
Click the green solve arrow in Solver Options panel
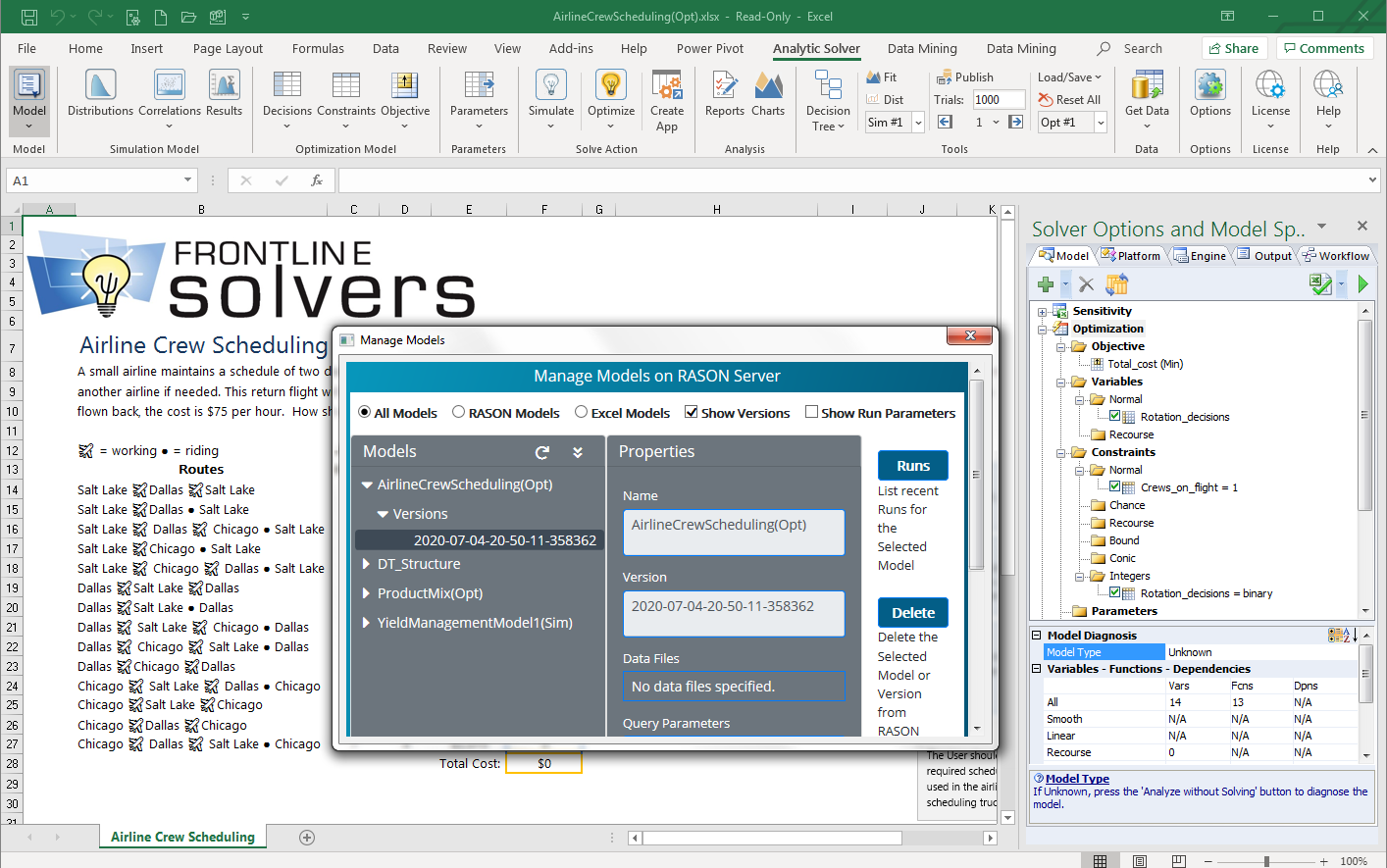pos(1363,283)
